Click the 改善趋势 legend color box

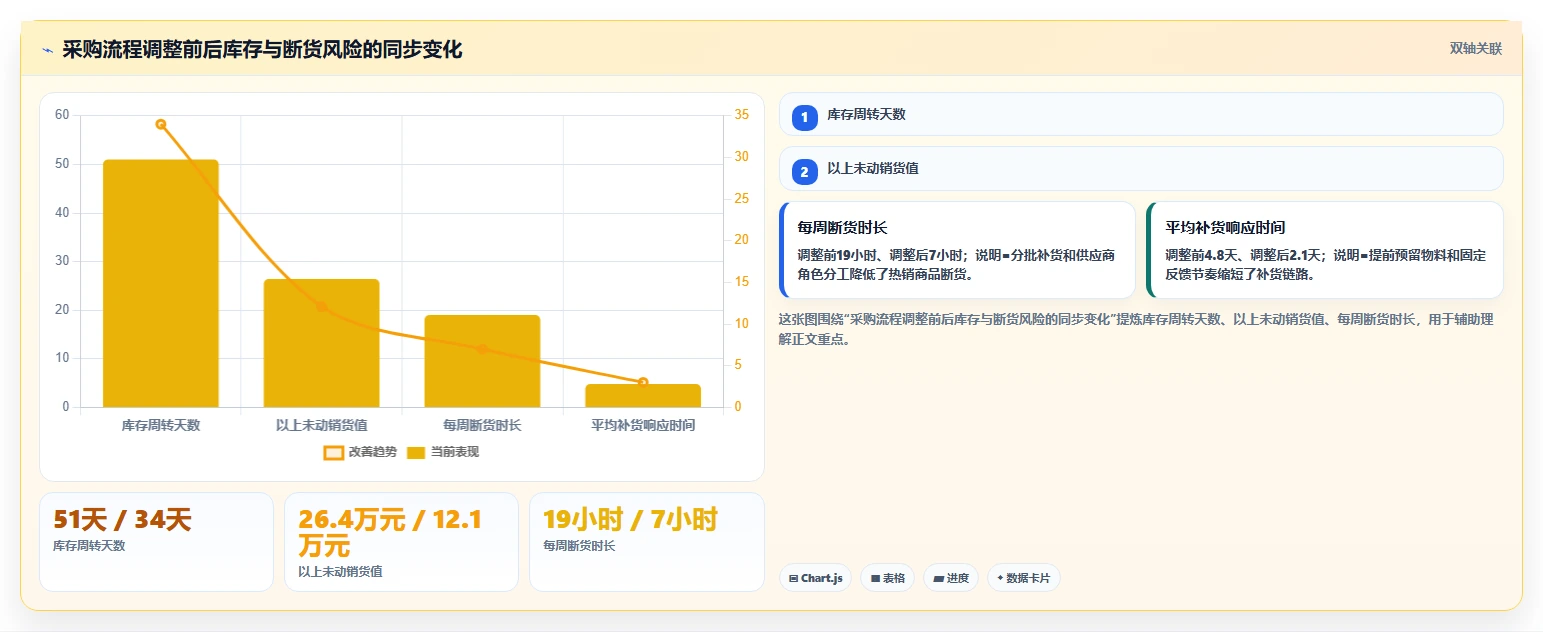coord(333,453)
